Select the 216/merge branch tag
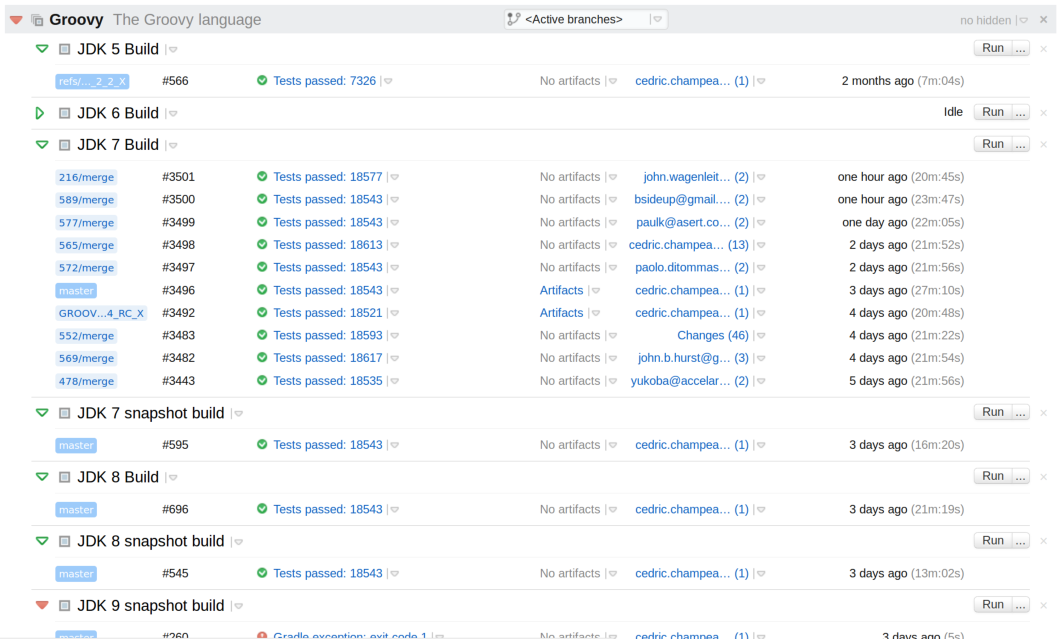Image resolution: width=1062 pixels, height=639 pixels. [86, 178]
